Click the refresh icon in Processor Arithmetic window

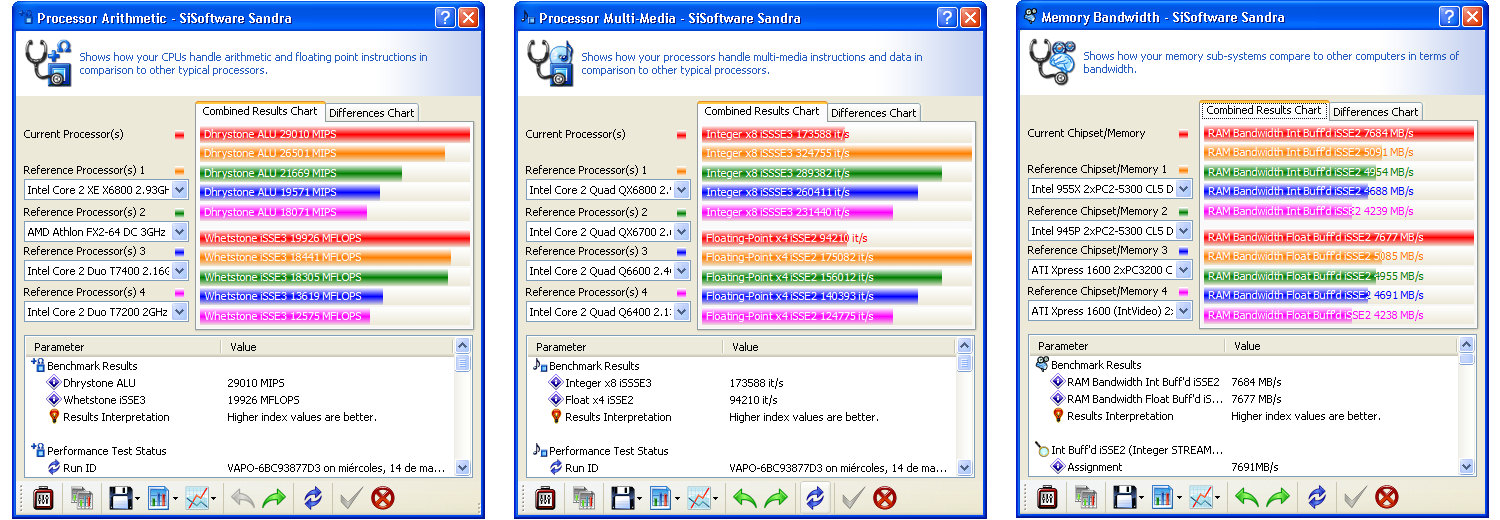[x=313, y=497]
